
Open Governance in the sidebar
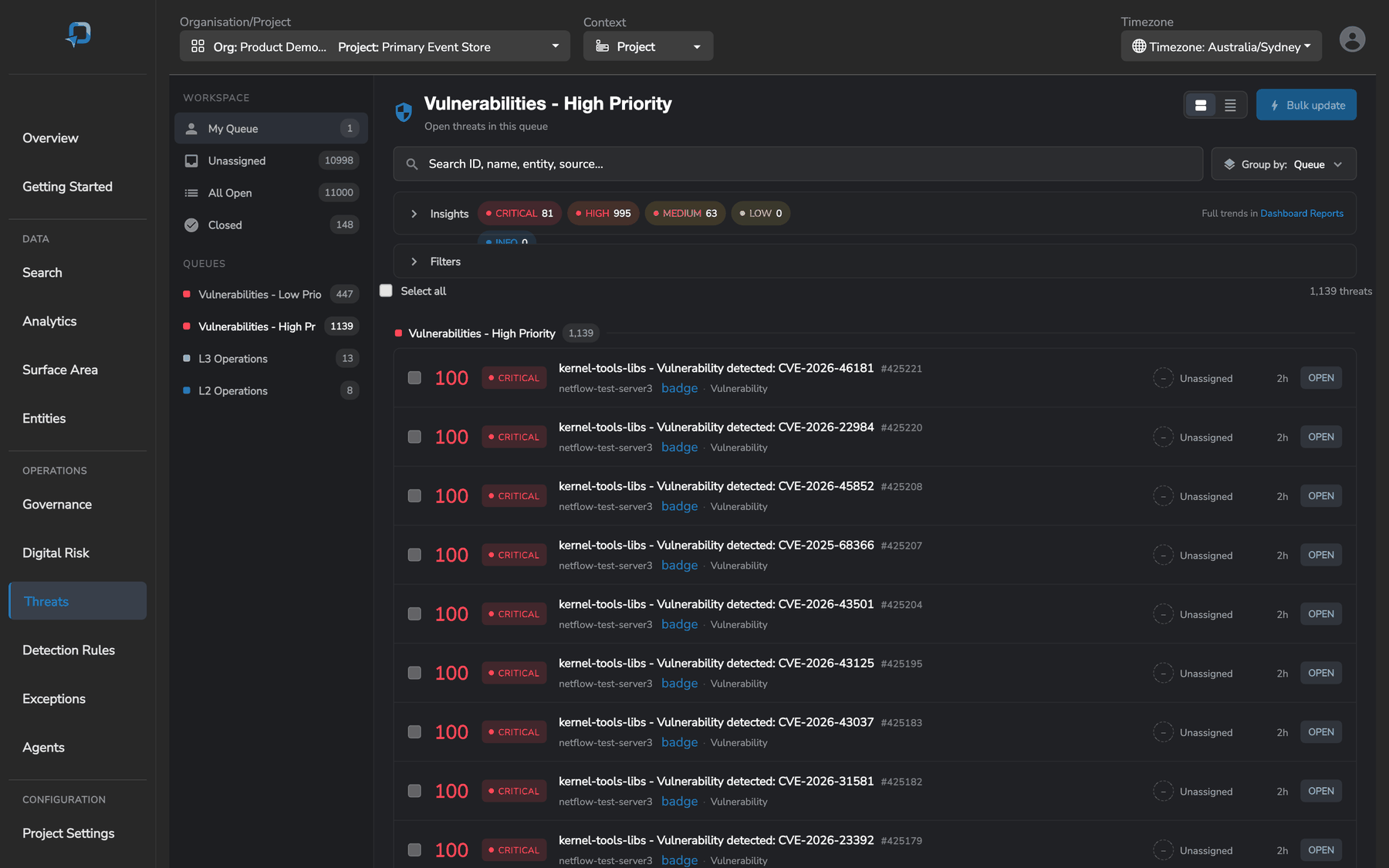pyautogui.click(x=57, y=505)
